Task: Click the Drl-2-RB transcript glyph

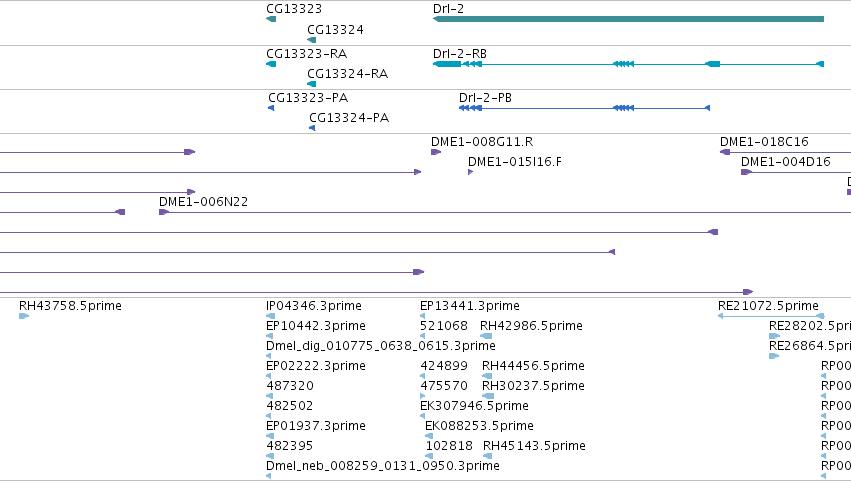Action: pyautogui.click(x=628, y=64)
